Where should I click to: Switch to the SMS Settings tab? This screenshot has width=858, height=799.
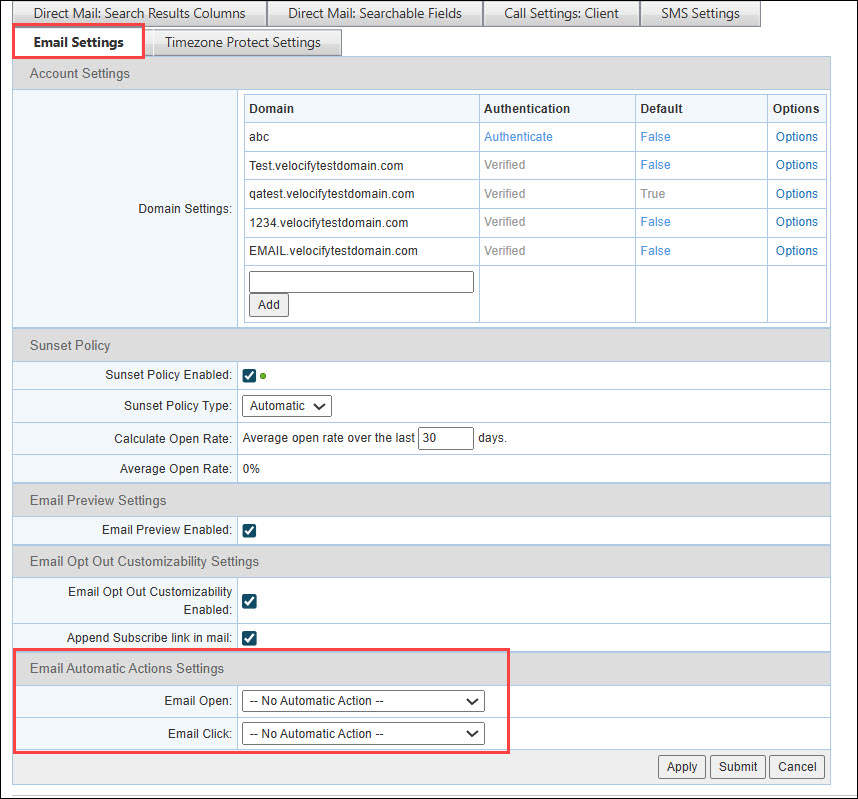tap(699, 14)
